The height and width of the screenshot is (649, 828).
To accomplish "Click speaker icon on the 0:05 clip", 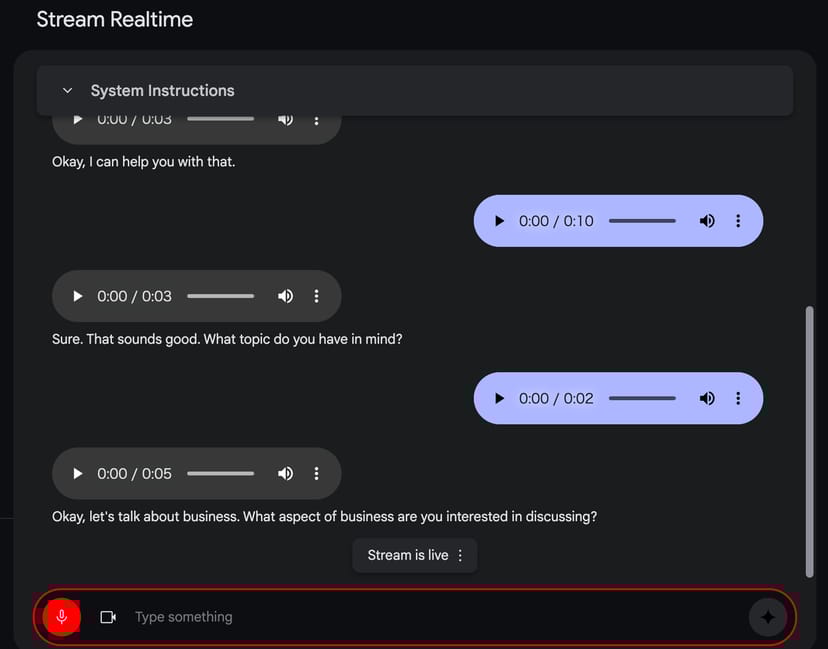I will tap(285, 474).
